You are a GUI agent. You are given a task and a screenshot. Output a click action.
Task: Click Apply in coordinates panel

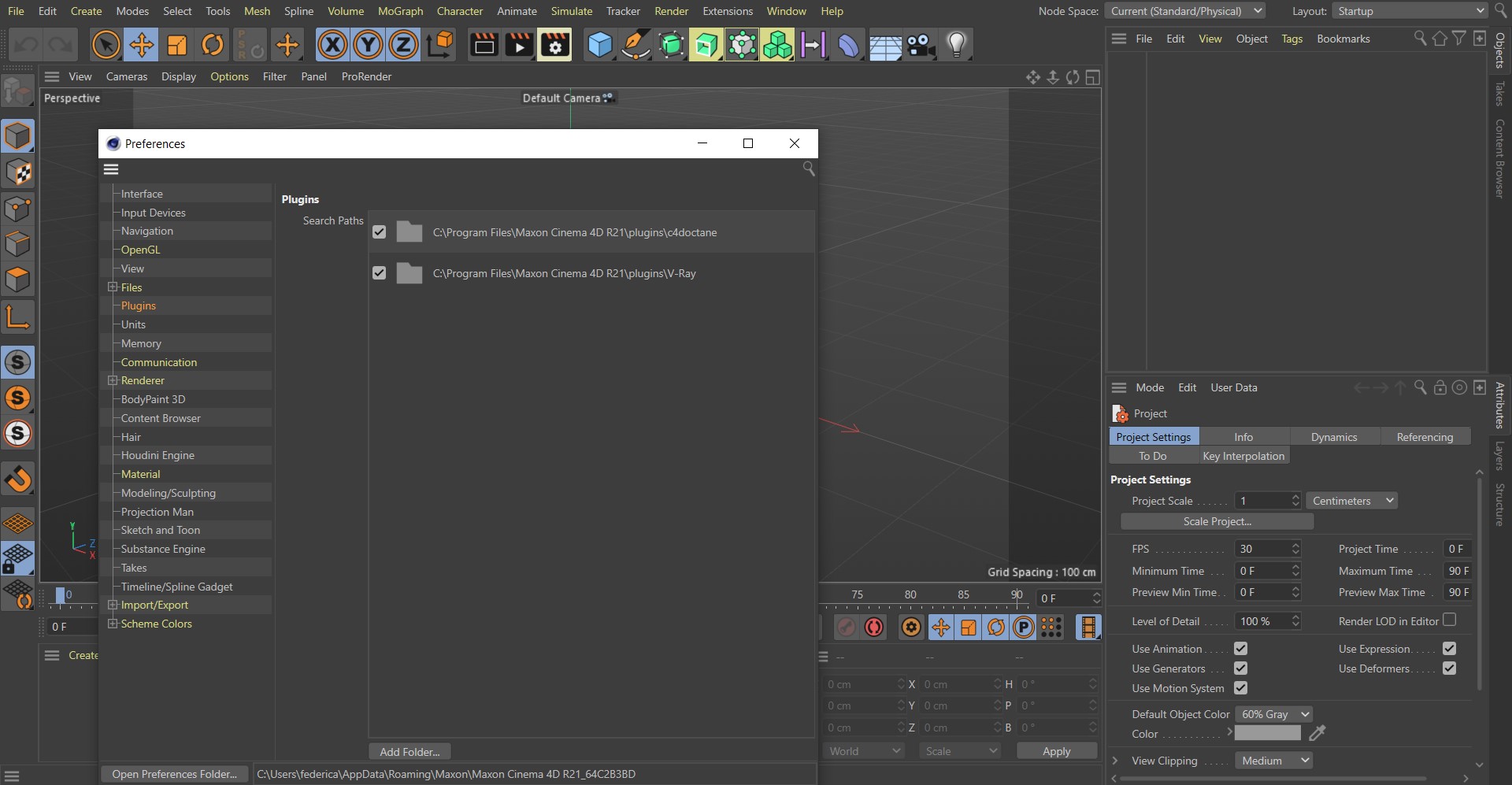(1056, 751)
